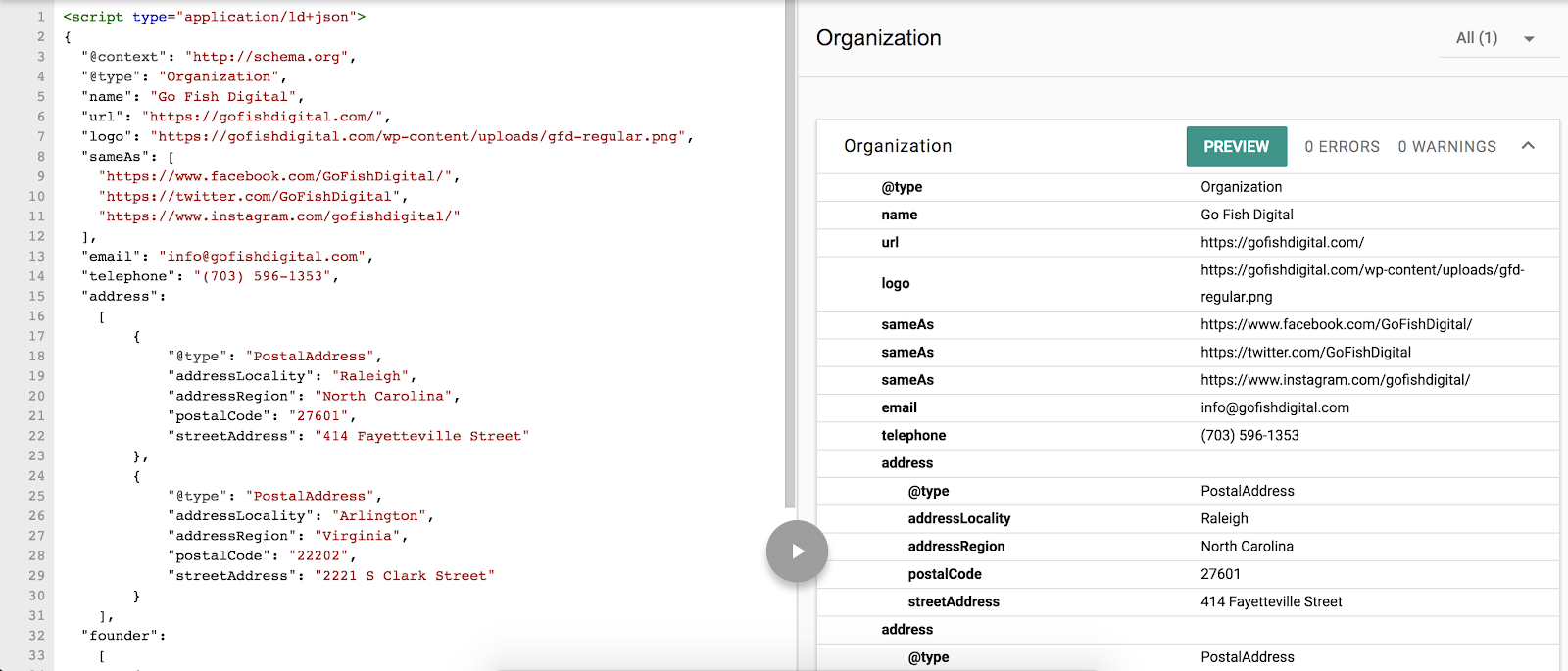Select the info@gofishdigital.com email value

(x=1274, y=408)
